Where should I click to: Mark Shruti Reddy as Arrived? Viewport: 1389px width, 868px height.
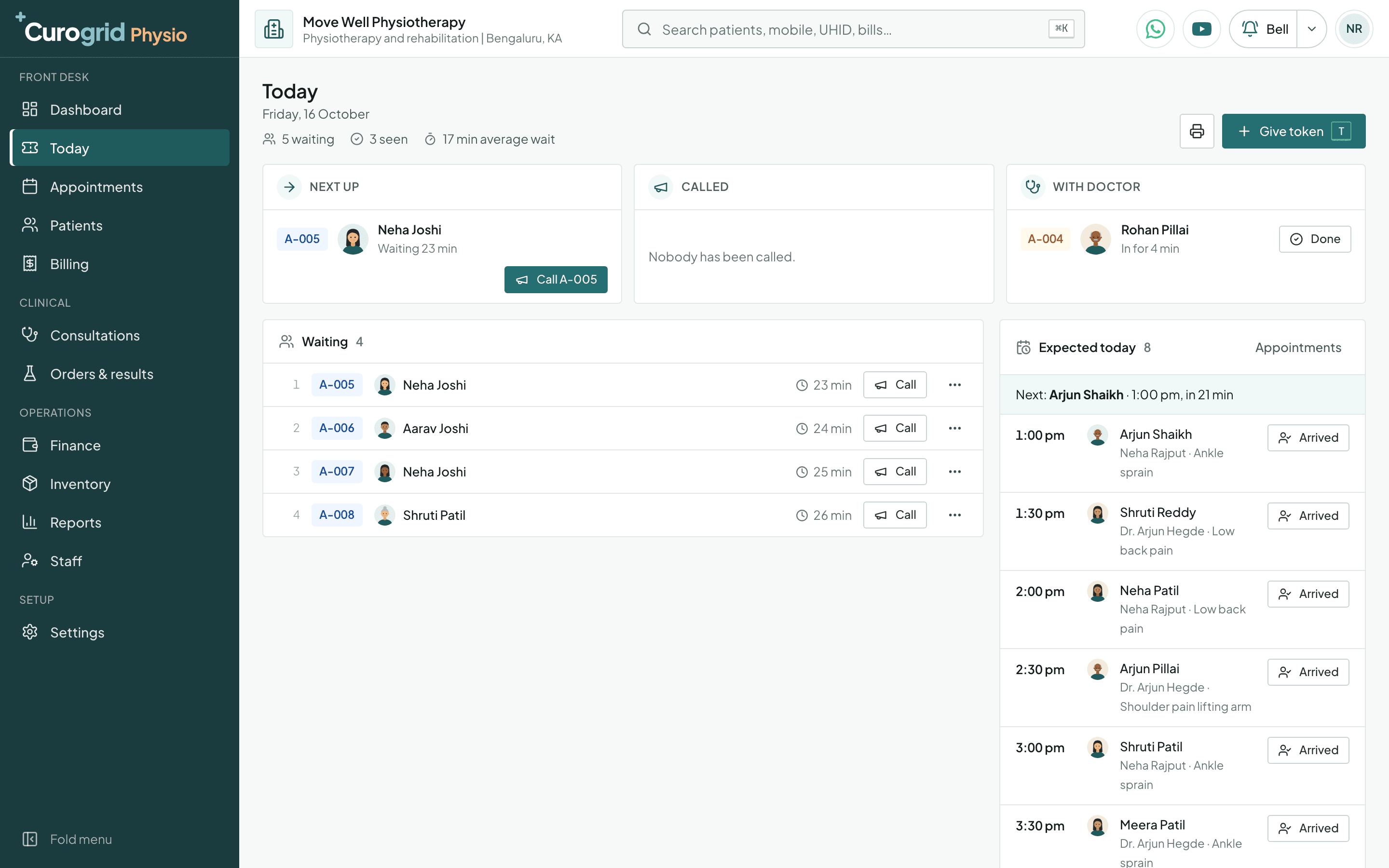pos(1308,515)
